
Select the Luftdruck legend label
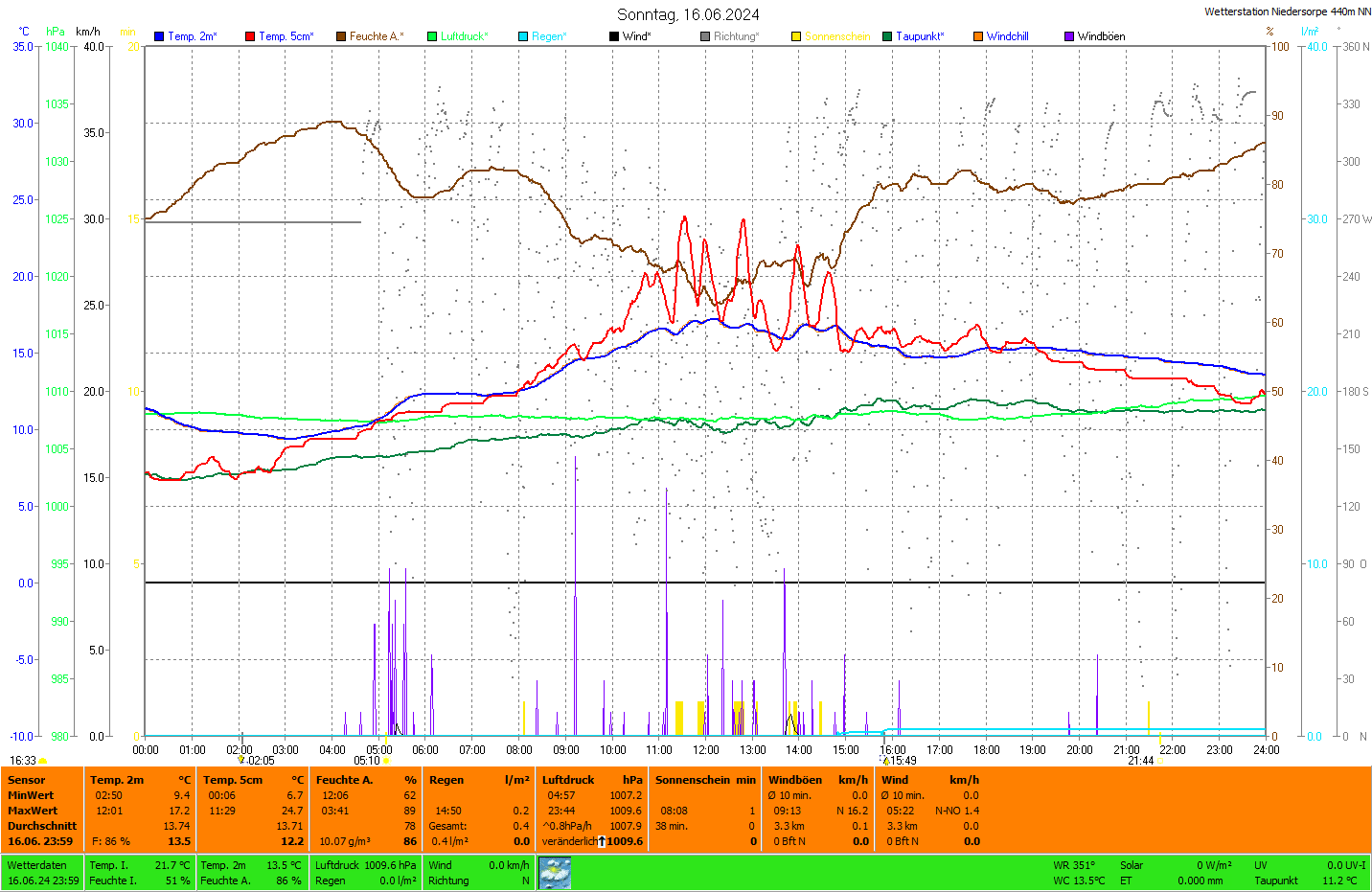coord(464,36)
